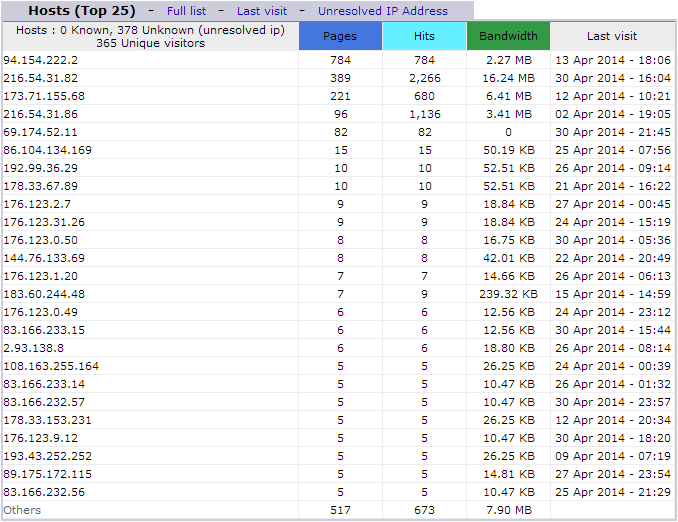Select host 176.123.1.20
Viewport: 678px width, 522px height.
41,276
